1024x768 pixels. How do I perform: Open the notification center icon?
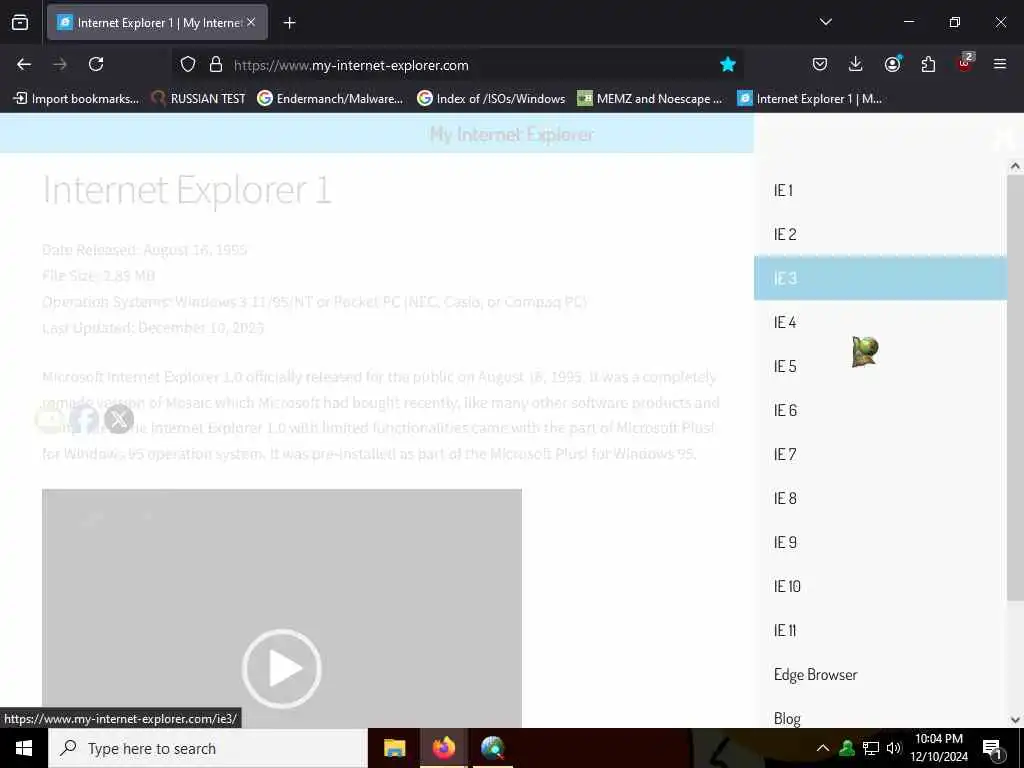(992, 749)
